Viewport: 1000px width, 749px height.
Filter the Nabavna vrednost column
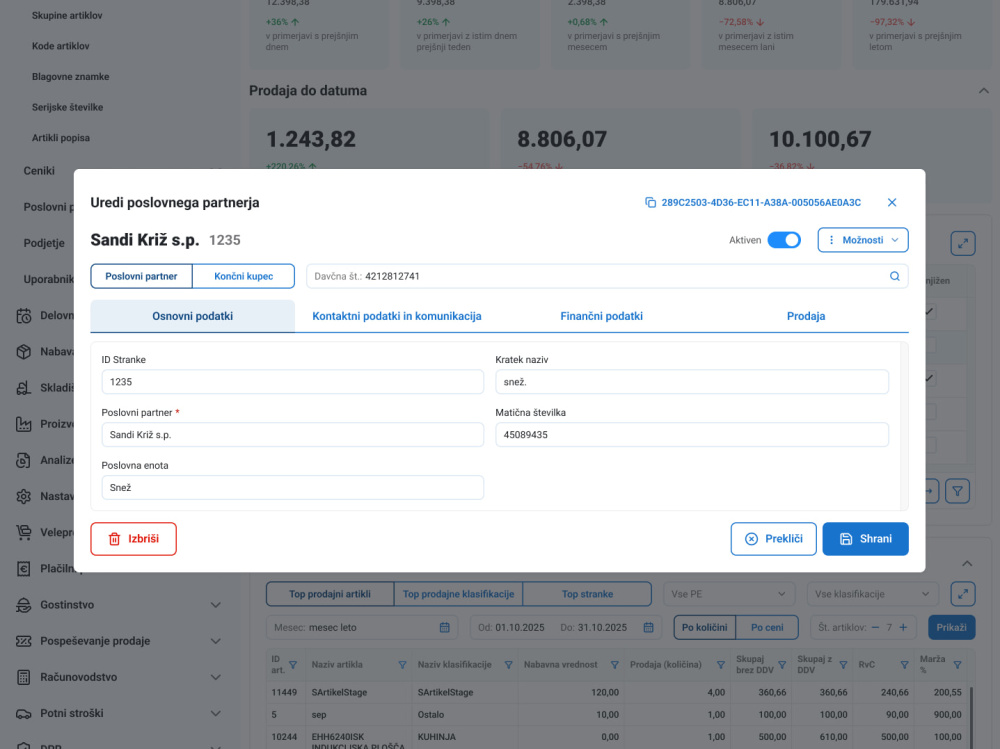pos(614,665)
